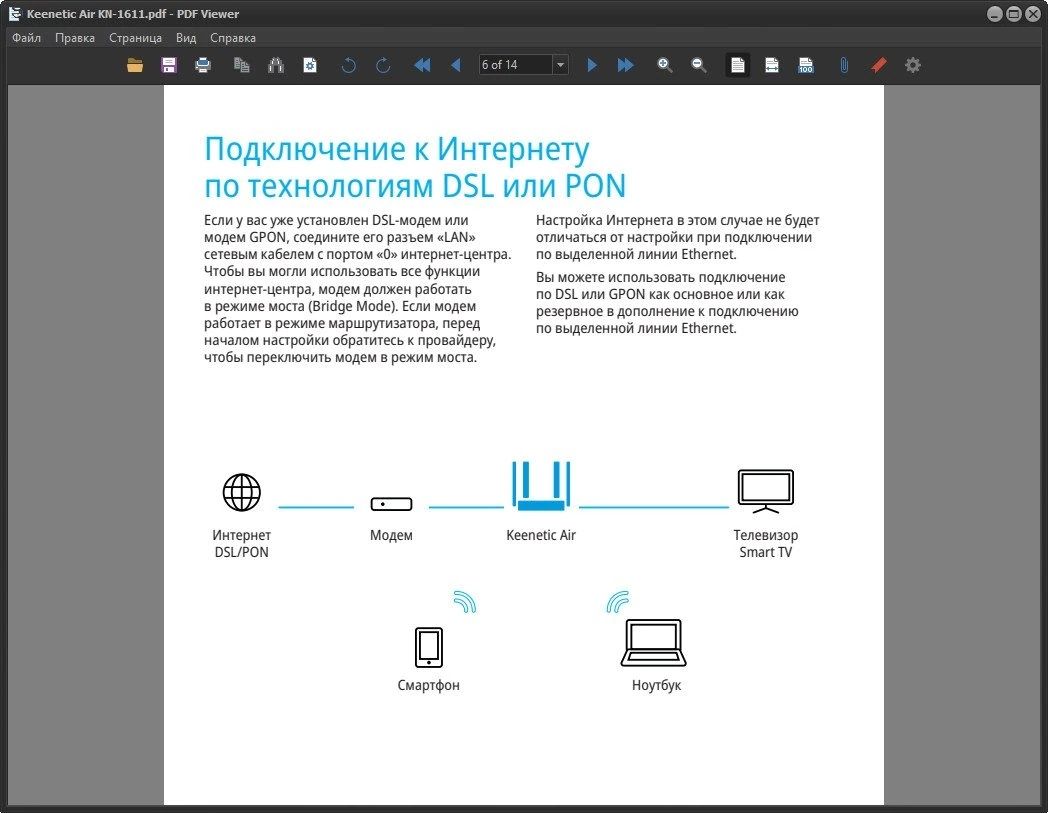Open search with the binoculars icon
1048x813 pixels.
click(276, 65)
